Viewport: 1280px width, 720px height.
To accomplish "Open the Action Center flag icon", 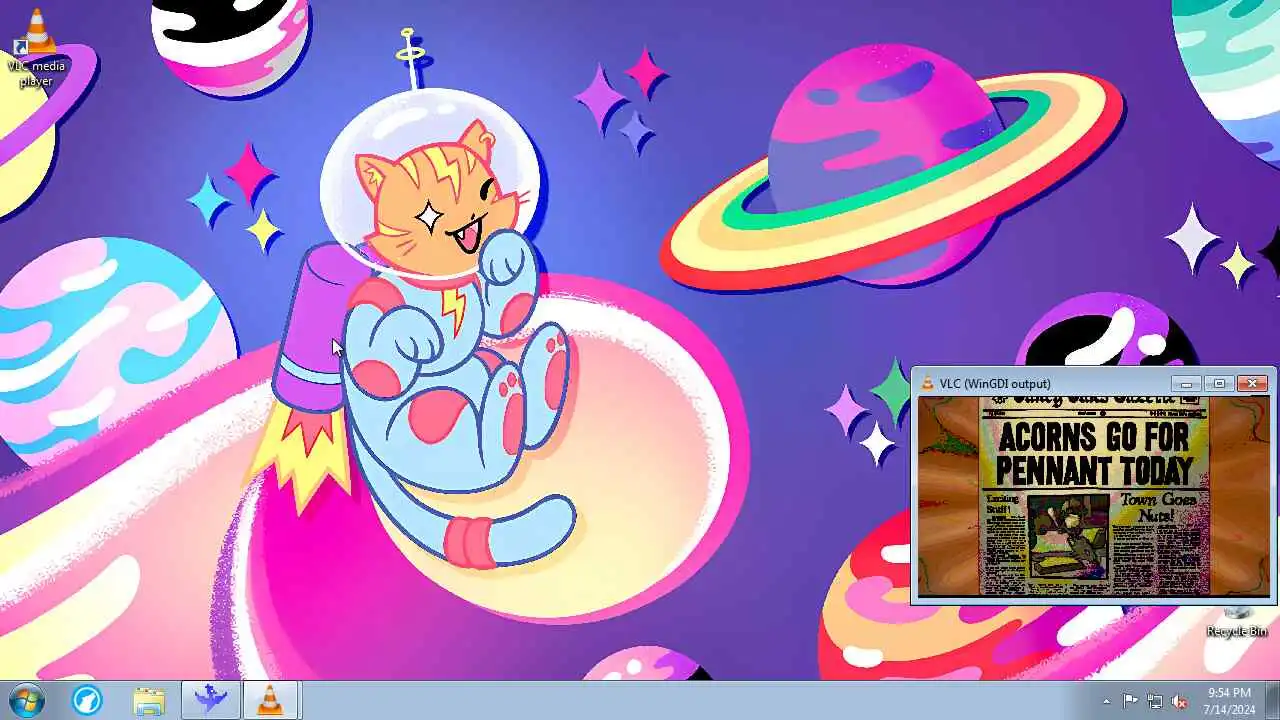I will click(1130, 701).
